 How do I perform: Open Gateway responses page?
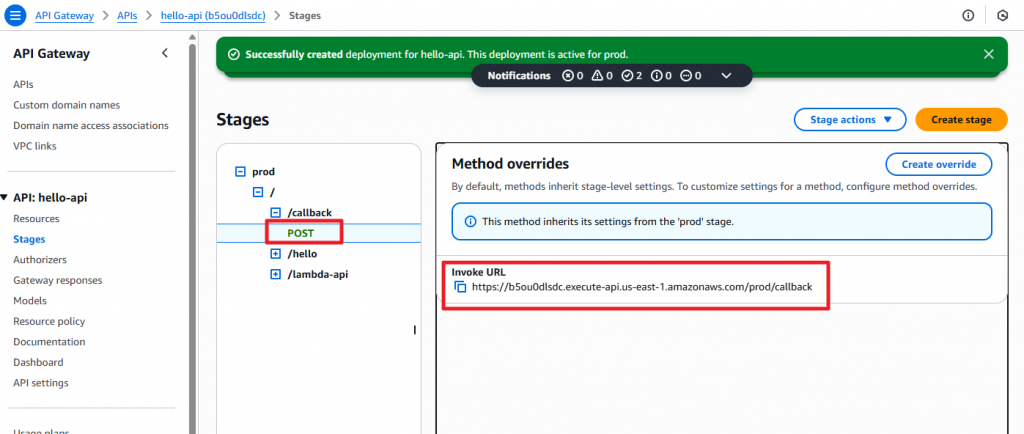pyautogui.click(x=57, y=280)
